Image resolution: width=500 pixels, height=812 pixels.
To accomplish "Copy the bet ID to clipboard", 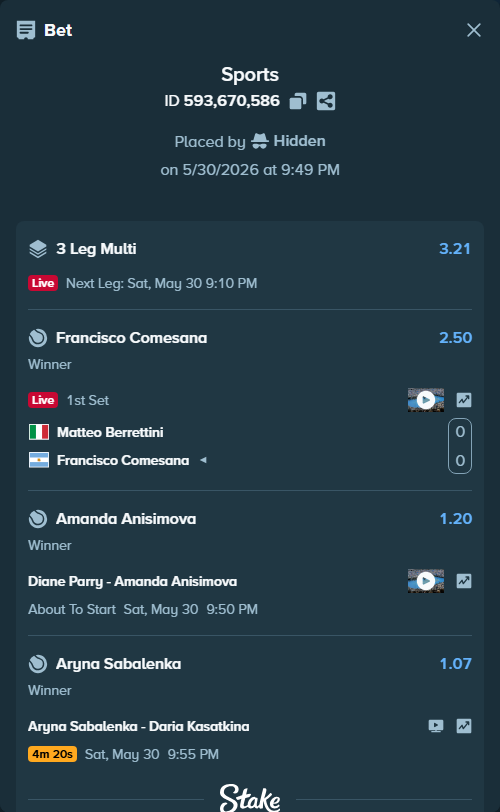I will click(298, 101).
